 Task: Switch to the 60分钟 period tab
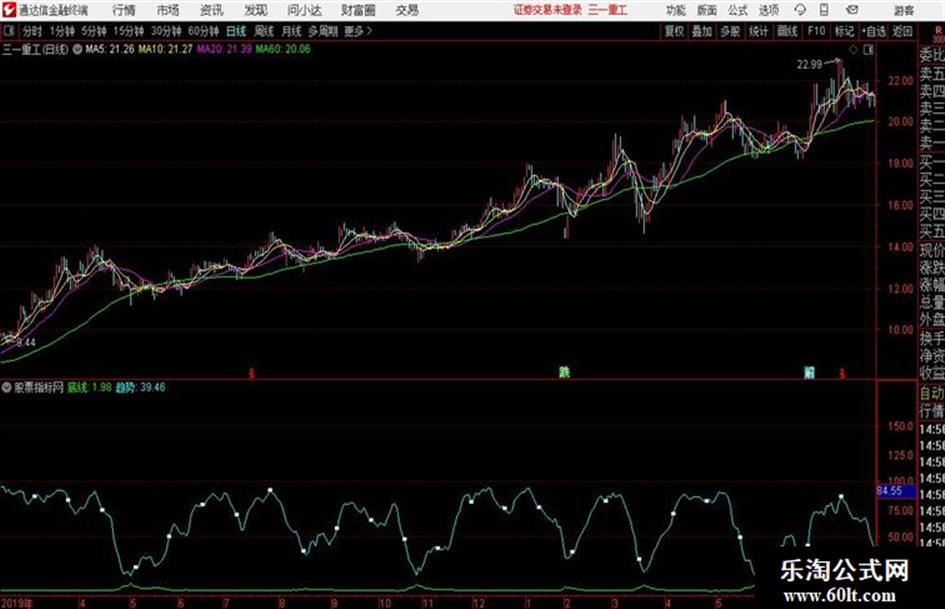point(203,31)
